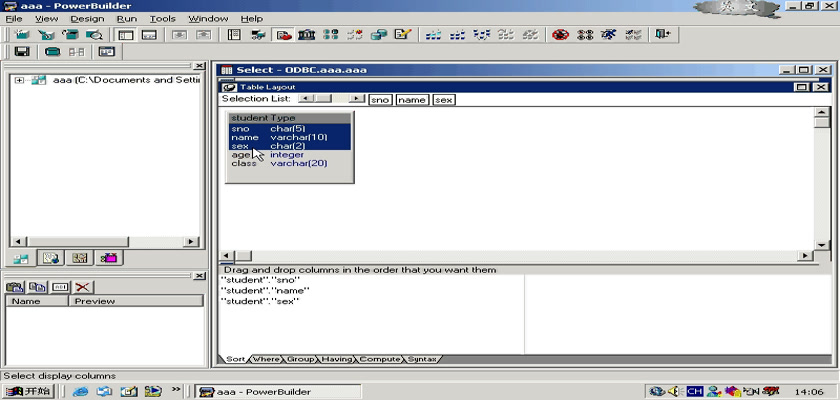Viewport: 840px width, 400px height.
Task: Click the first blue incremental build icon
Action: click(433, 35)
